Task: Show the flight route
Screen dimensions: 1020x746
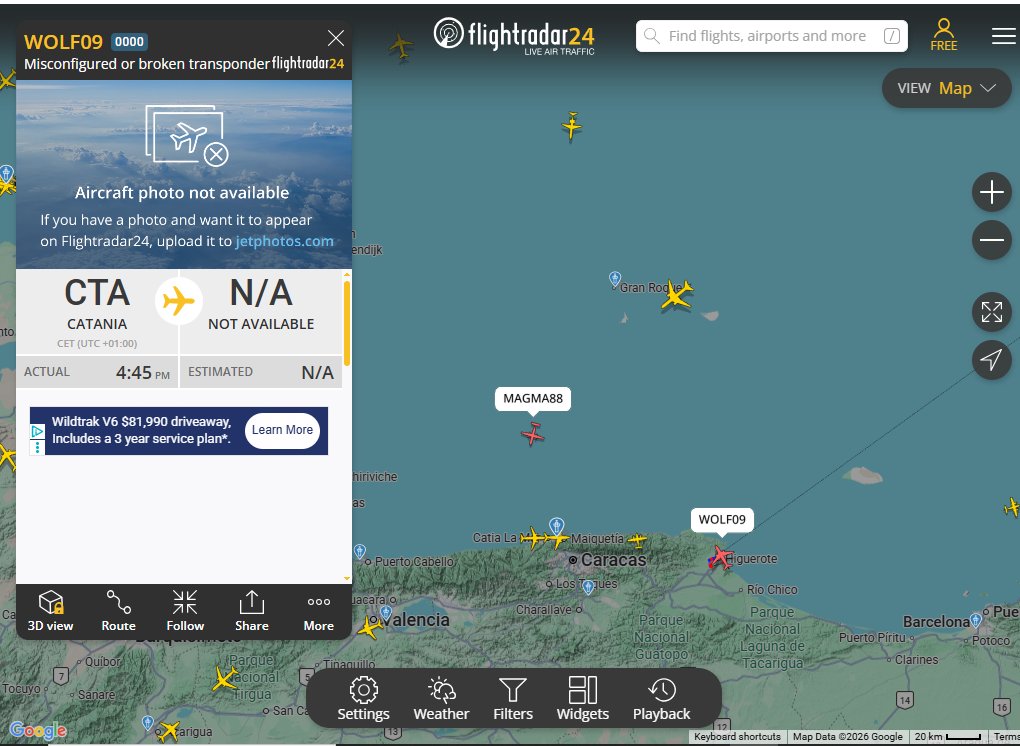Action: (118, 611)
